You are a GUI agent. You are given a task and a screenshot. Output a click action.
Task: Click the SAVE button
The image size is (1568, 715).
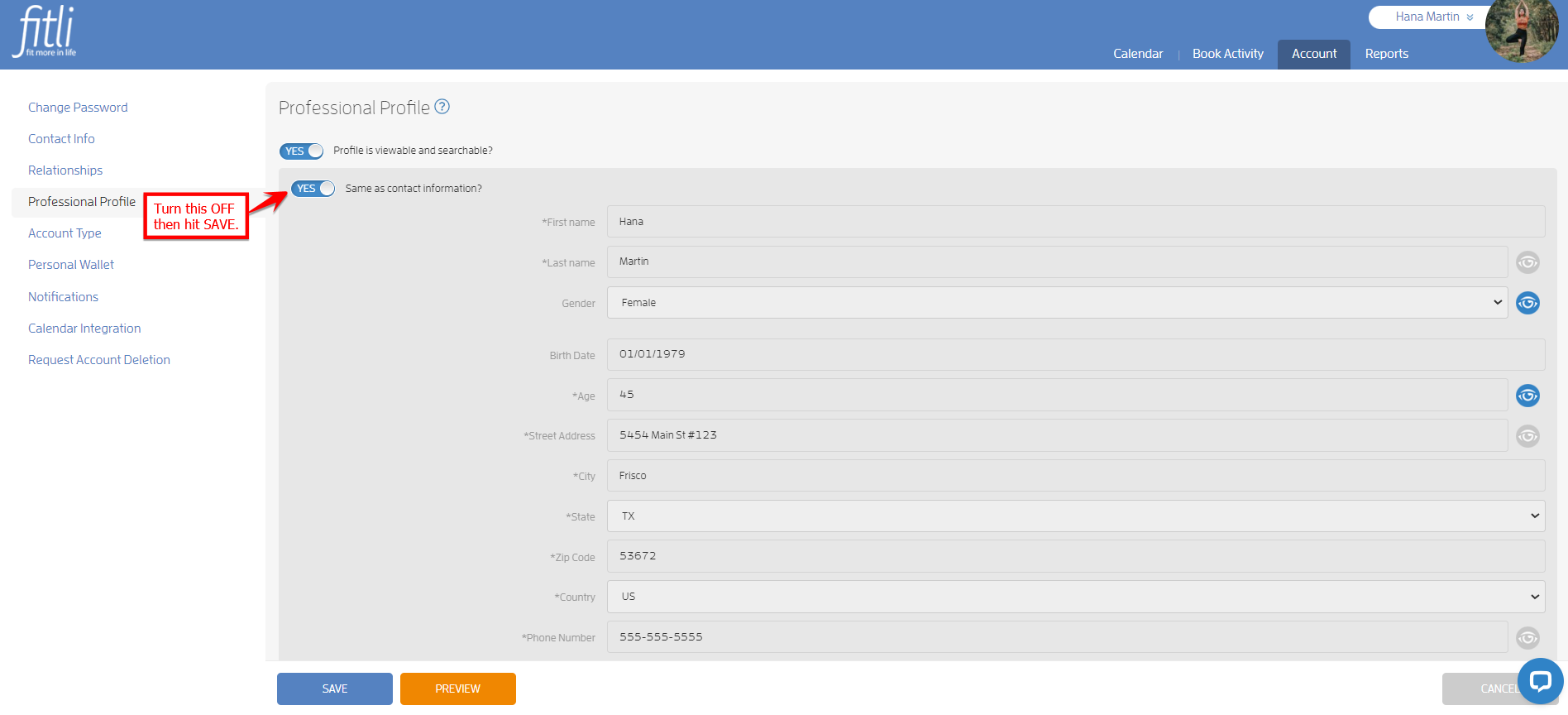click(x=335, y=689)
